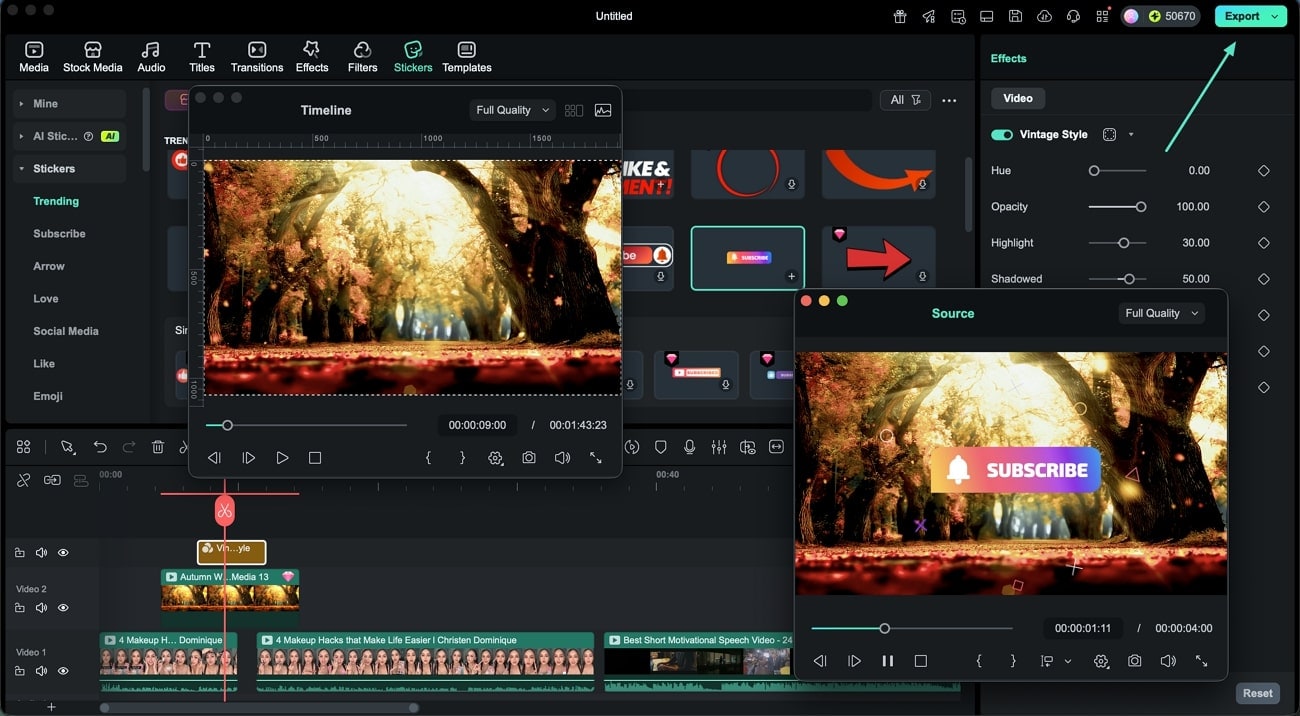Screen dimensions: 1300x716
Task: Click the undo arrow in the timeline toolbar
Action: (x=100, y=447)
